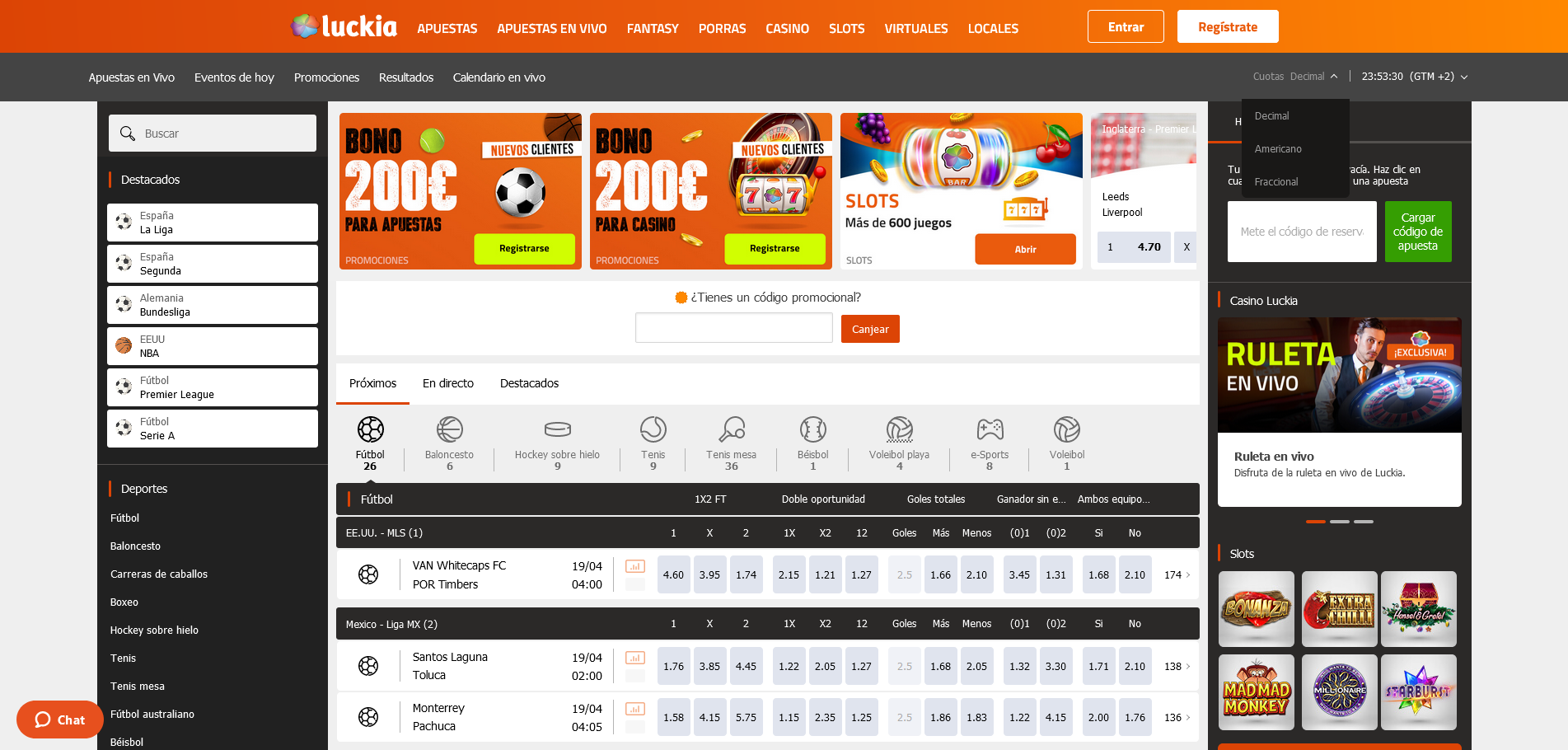Click the Entrar login button
The image size is (1568, 750).
tap(1126, 26)
